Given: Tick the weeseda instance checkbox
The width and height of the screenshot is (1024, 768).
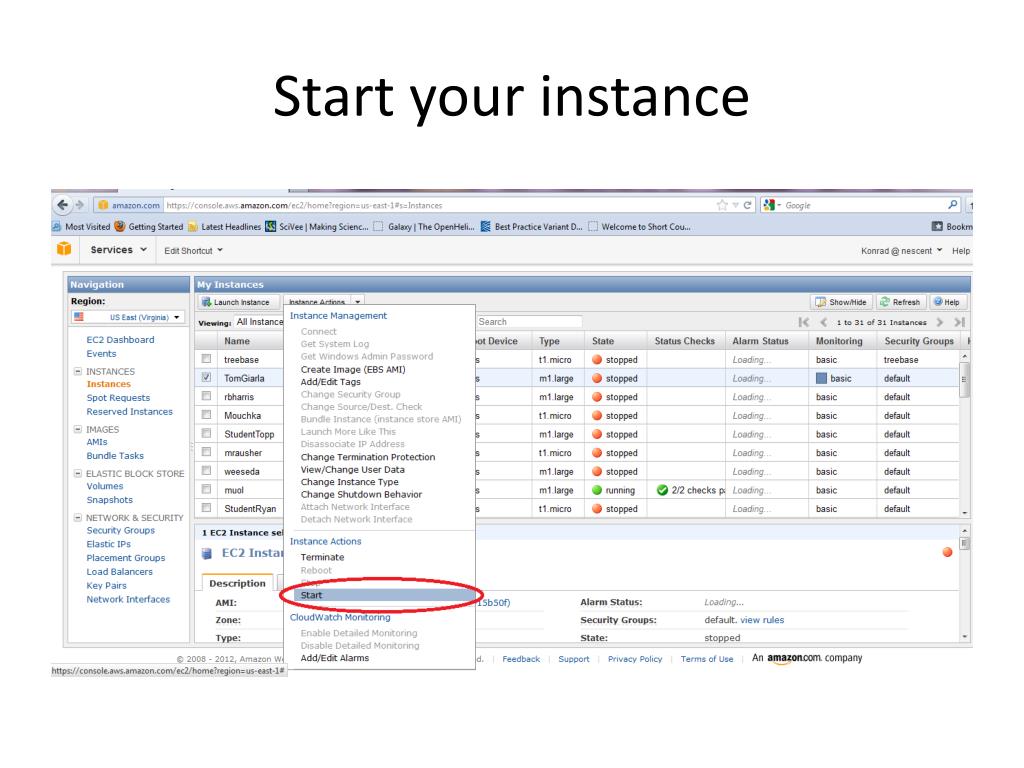Looking at the screenshot, I should tap(206, 470).
